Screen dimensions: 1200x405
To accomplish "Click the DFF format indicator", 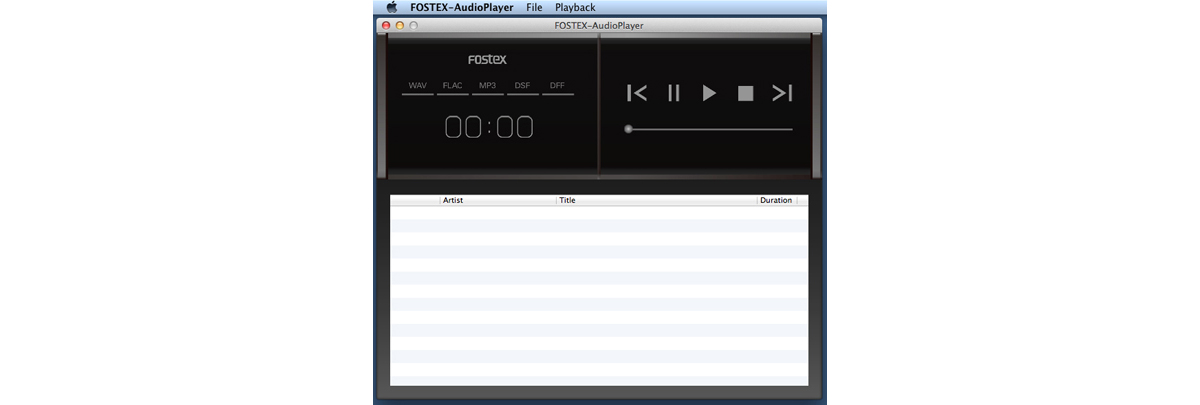I will 558,86.
